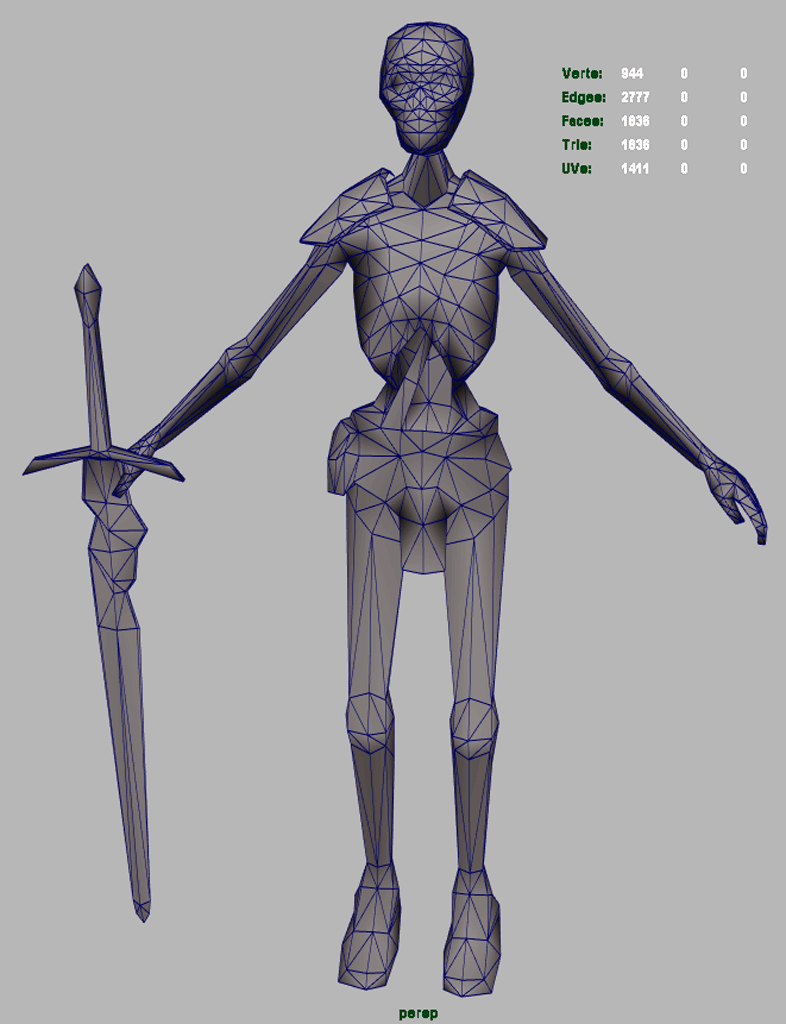Image resolution: width=786 pixels, height=1024 pixels.
Task: Select the sword's crossguard
Action: point(100,460)
